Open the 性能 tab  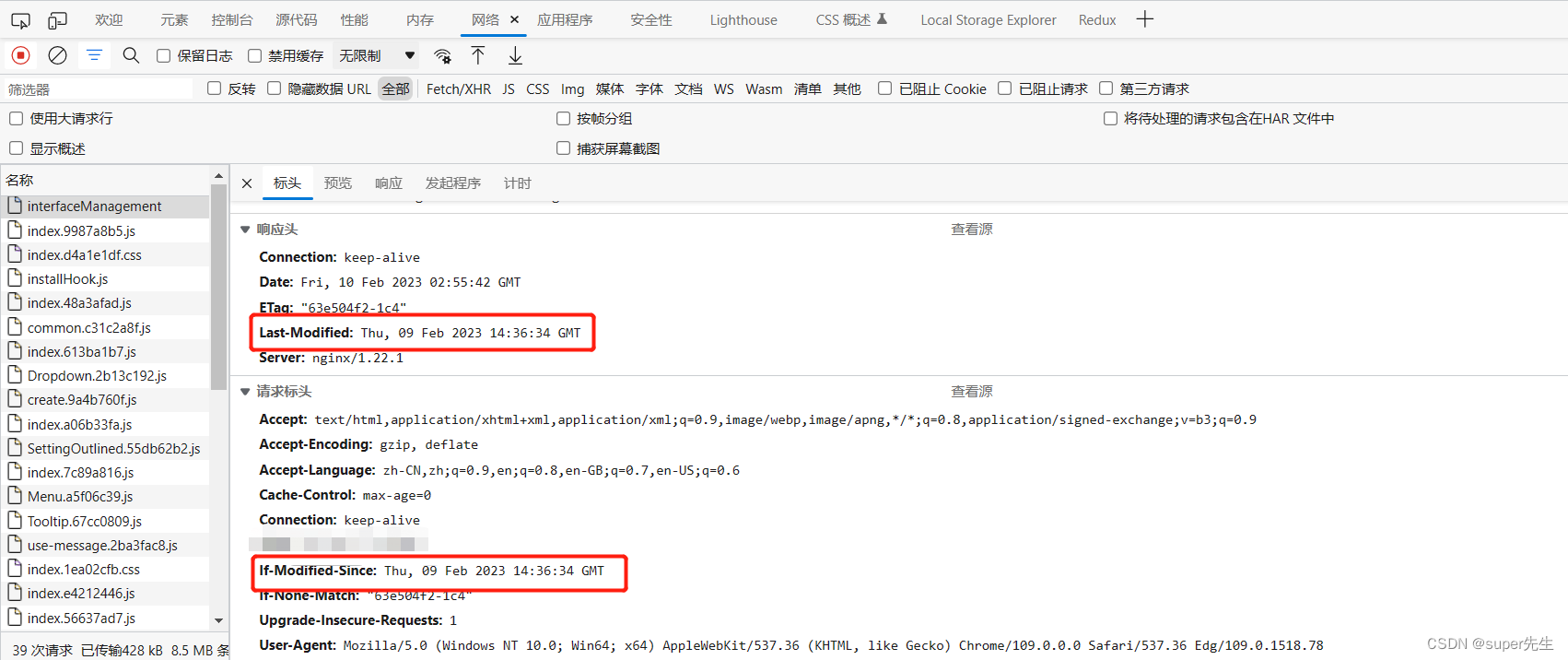(354, 19)
